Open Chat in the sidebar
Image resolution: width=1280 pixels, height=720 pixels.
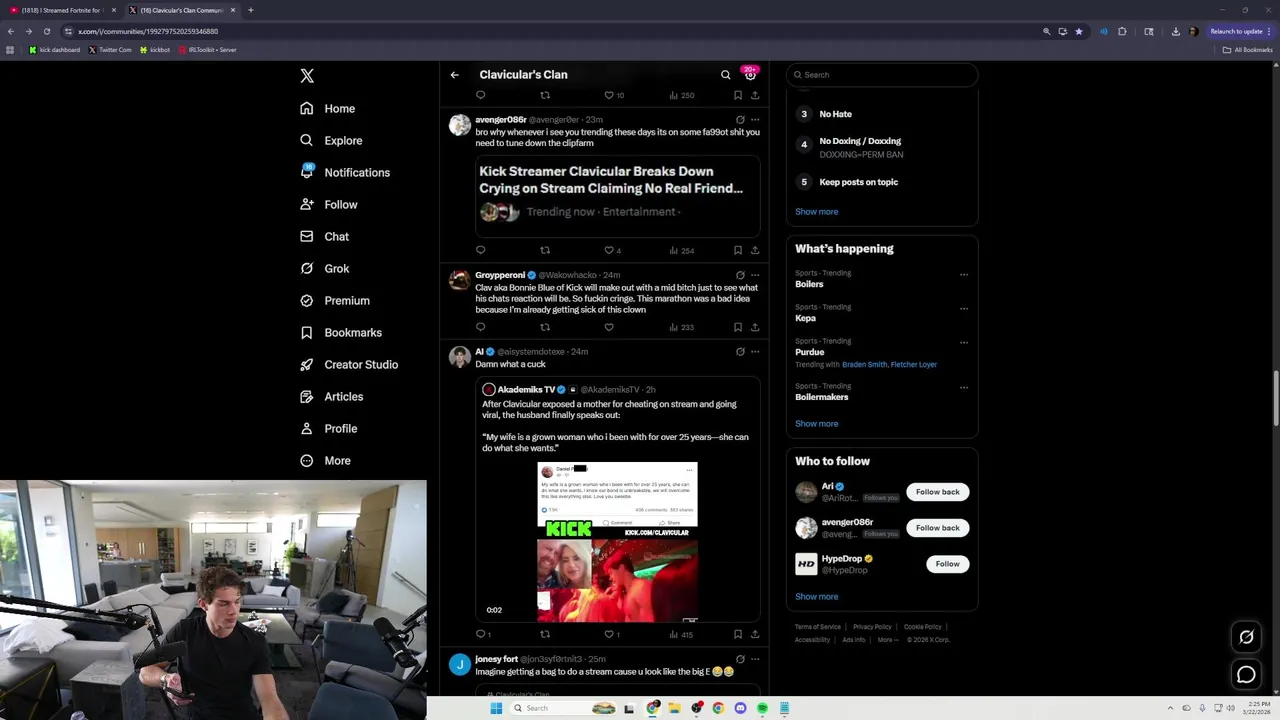(324, 236)
